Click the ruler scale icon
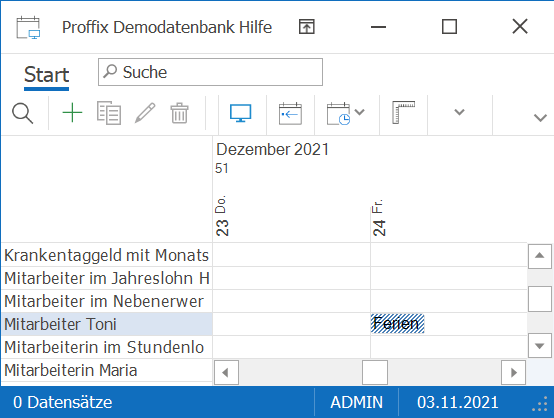This screenshot has height=418, width=554. coord(403,113)
